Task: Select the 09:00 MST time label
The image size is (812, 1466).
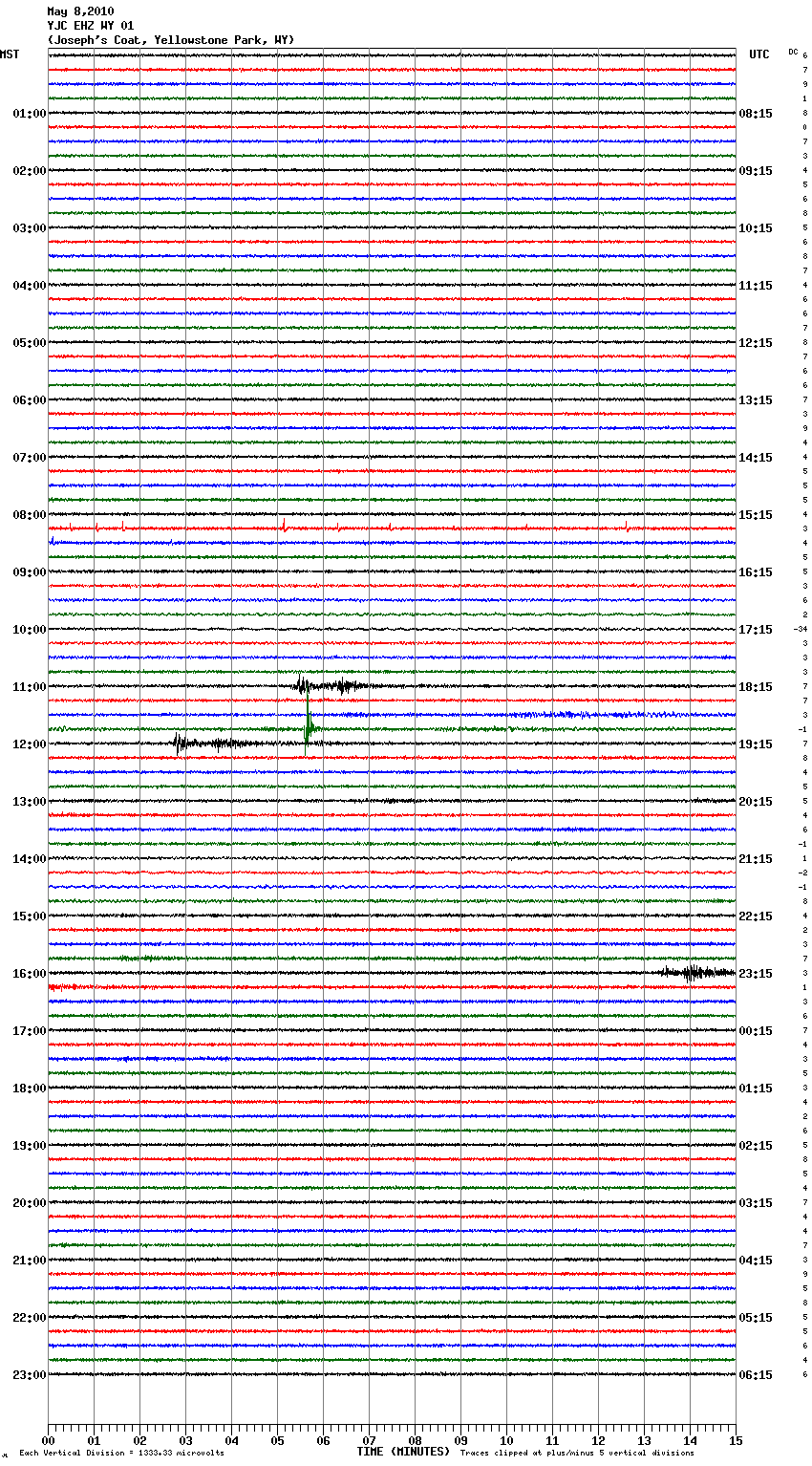Action: [30, 572]
